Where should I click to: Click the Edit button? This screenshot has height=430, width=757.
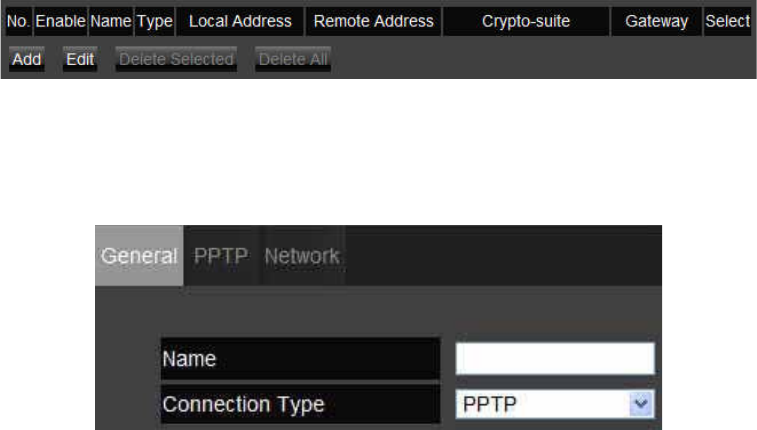(x=80, y=59)
